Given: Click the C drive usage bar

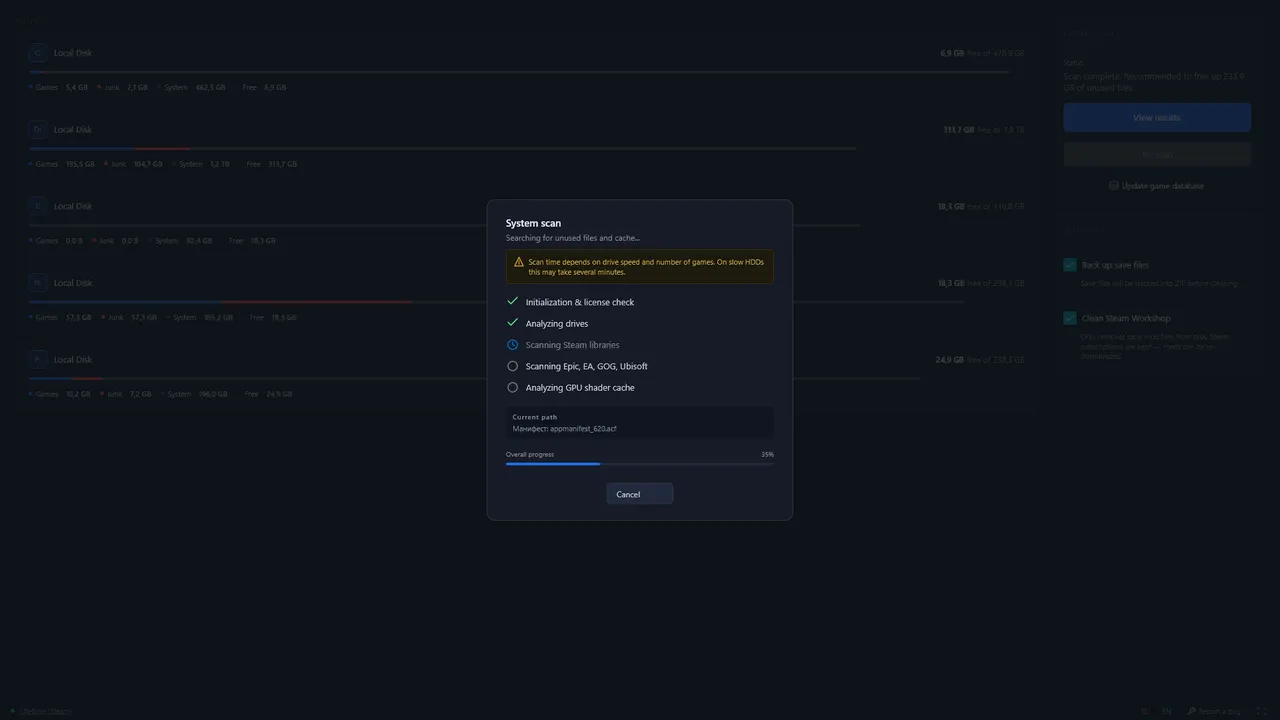Looking at the screenshot, I should pos(520,72).
